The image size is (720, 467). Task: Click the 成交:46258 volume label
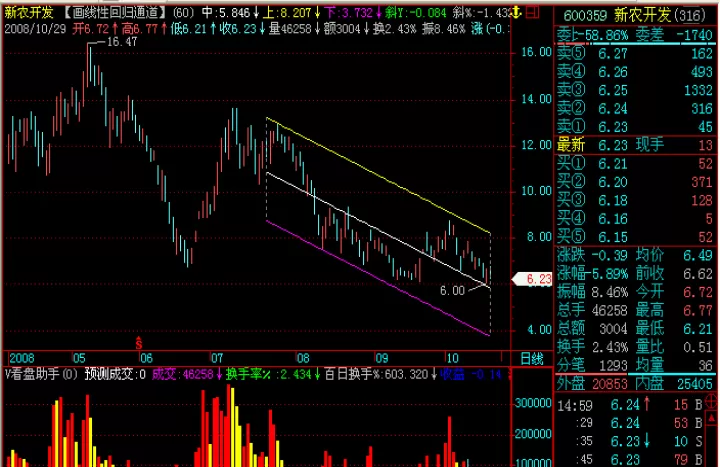pos(182,374)
